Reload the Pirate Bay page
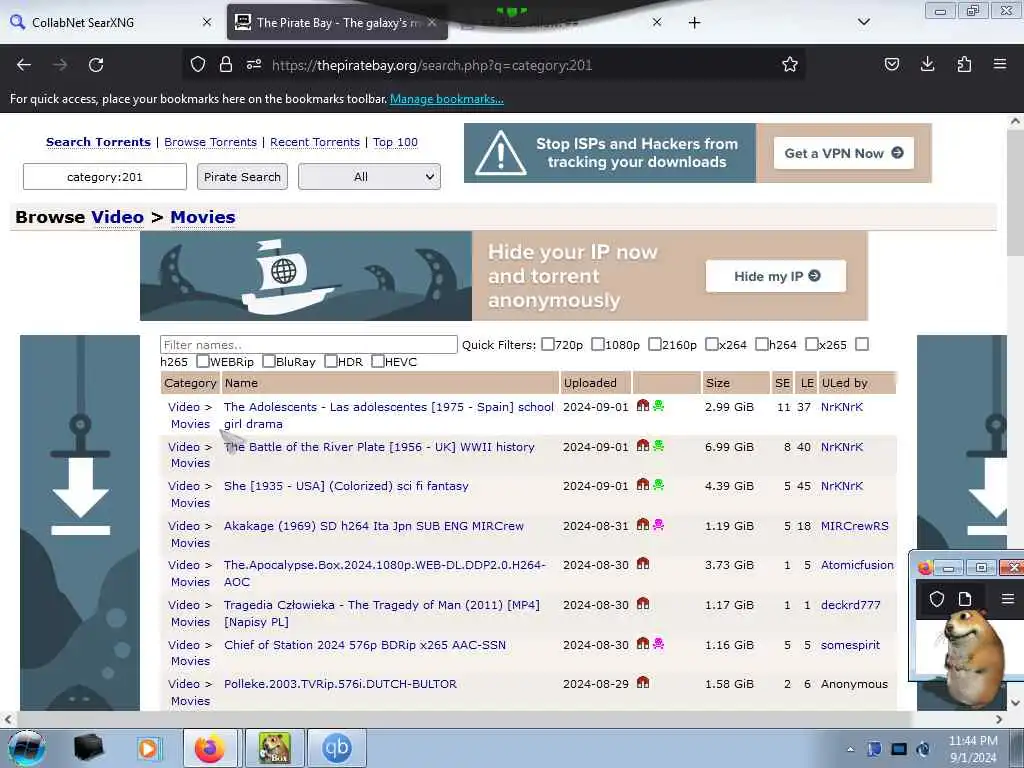Screen dimensions: 1024x768 click(x=96, y=65)
